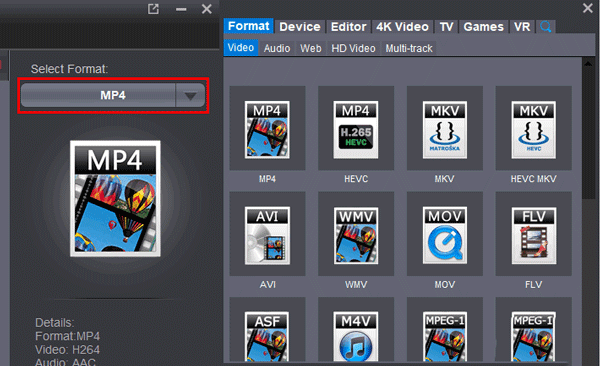This screenshot has width=600, height=366.
Task: Select the Audio sub-tab
Action: coord(277,49)
